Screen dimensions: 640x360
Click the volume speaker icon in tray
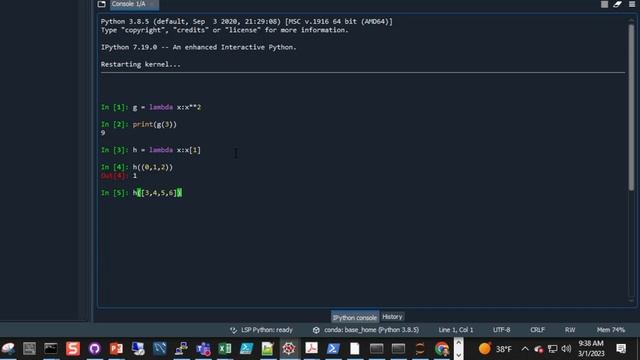pyautogui.click(x=566, y=349)
